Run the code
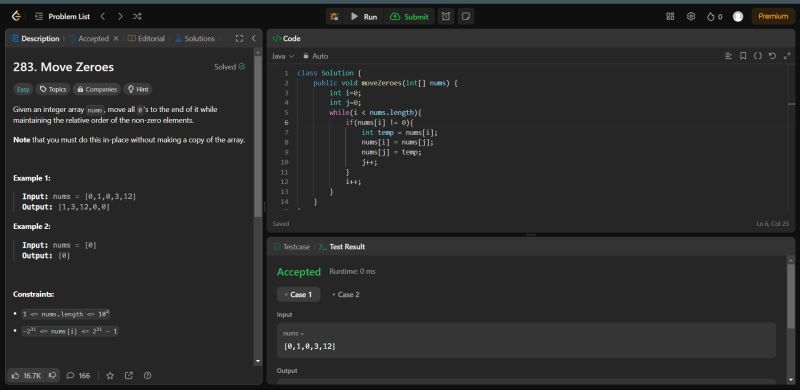 (x=364, y=16)
